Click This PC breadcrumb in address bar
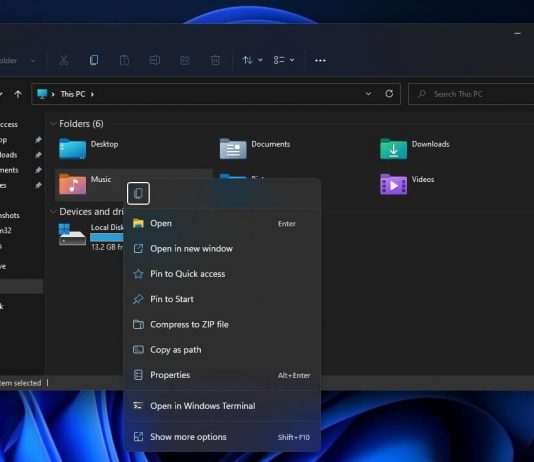 [x=73, y=94]
